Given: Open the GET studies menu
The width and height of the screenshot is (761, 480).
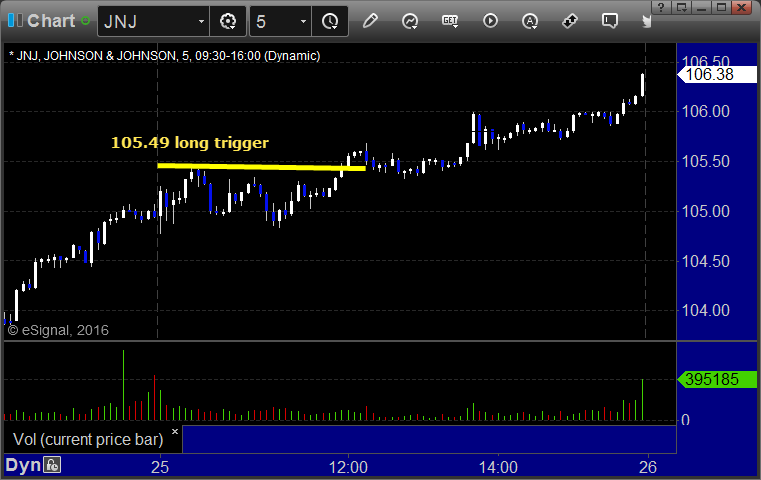Looking at the screenshot, I should click(x=450, y=21).
